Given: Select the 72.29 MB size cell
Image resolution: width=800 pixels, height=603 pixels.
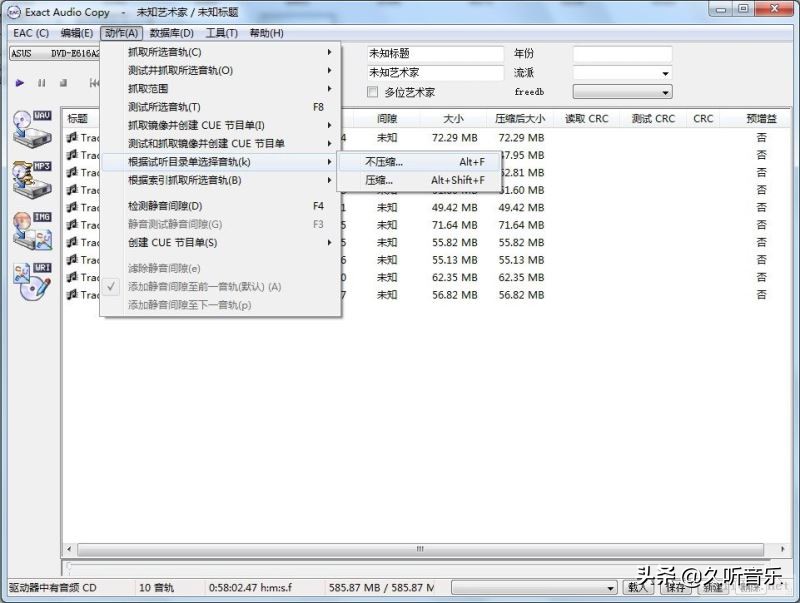Looking at the screenshot, I should point(455,138).
